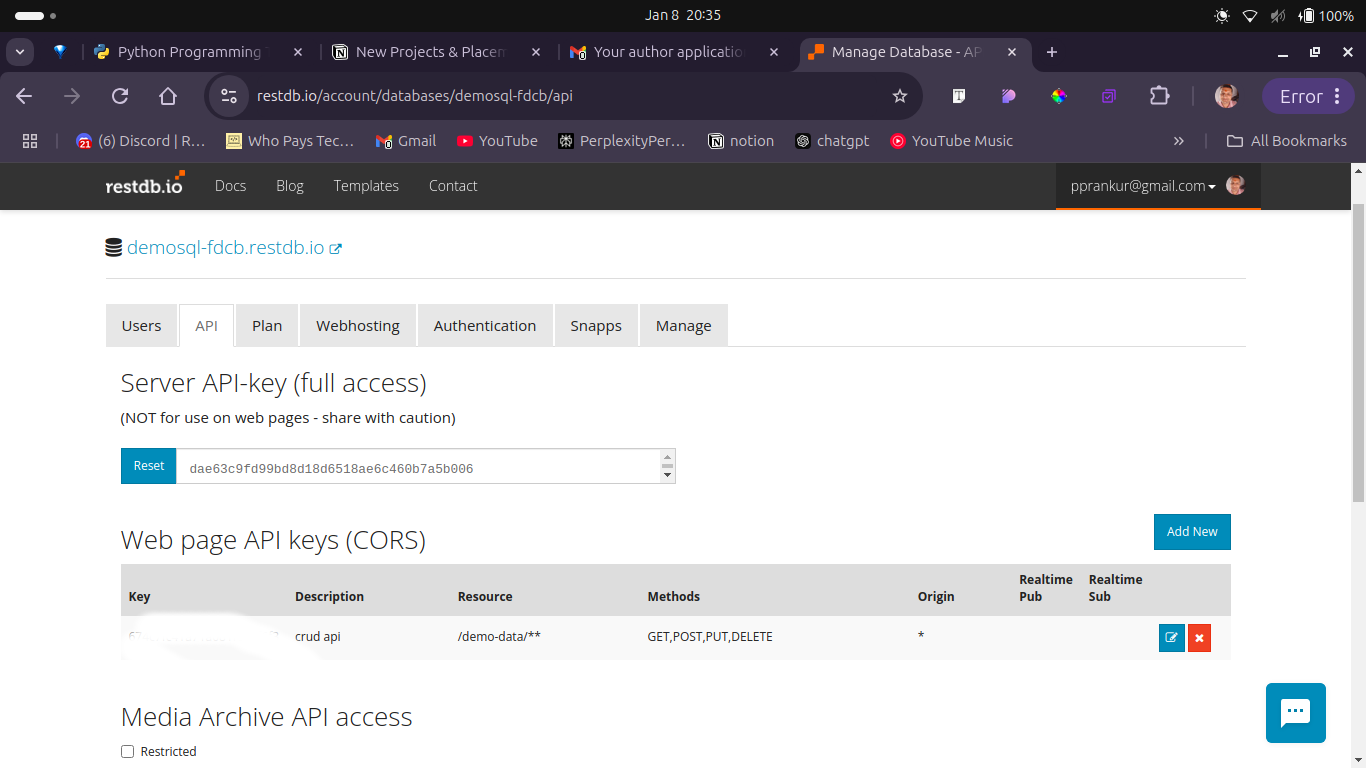The width and height of the screenshot is (1366, 768).
Task: Open the clock calendar Jan 8 20:35
Action: 683,15
